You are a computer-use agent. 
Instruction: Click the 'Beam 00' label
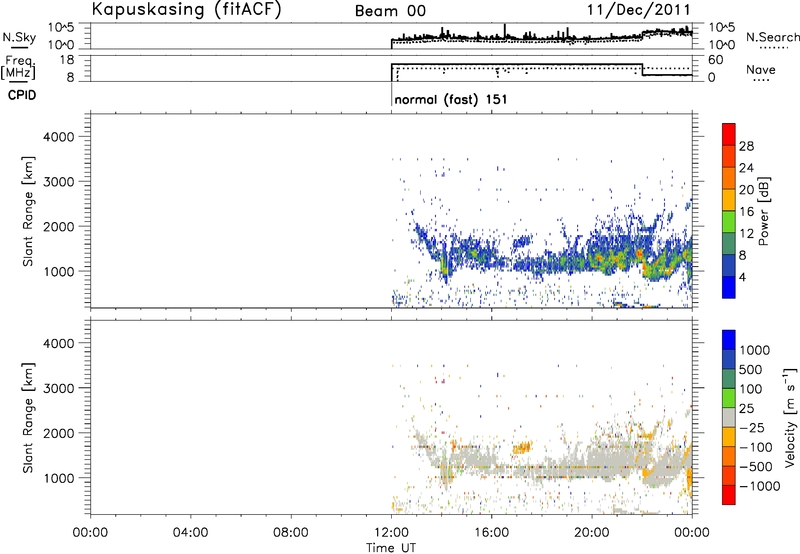click(390, 11)
